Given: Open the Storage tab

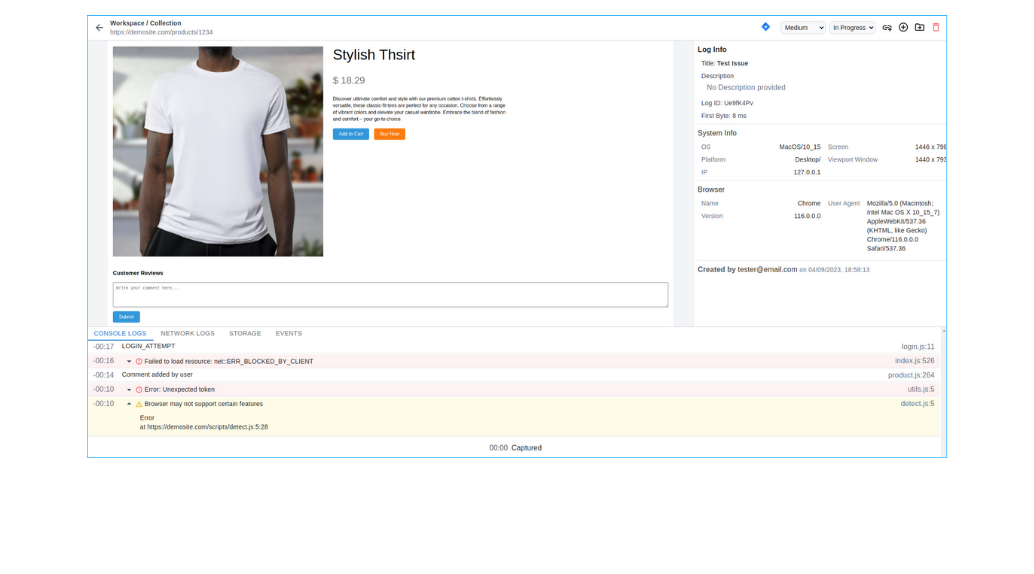Looking at the screenshot, I should coord(245,333).
